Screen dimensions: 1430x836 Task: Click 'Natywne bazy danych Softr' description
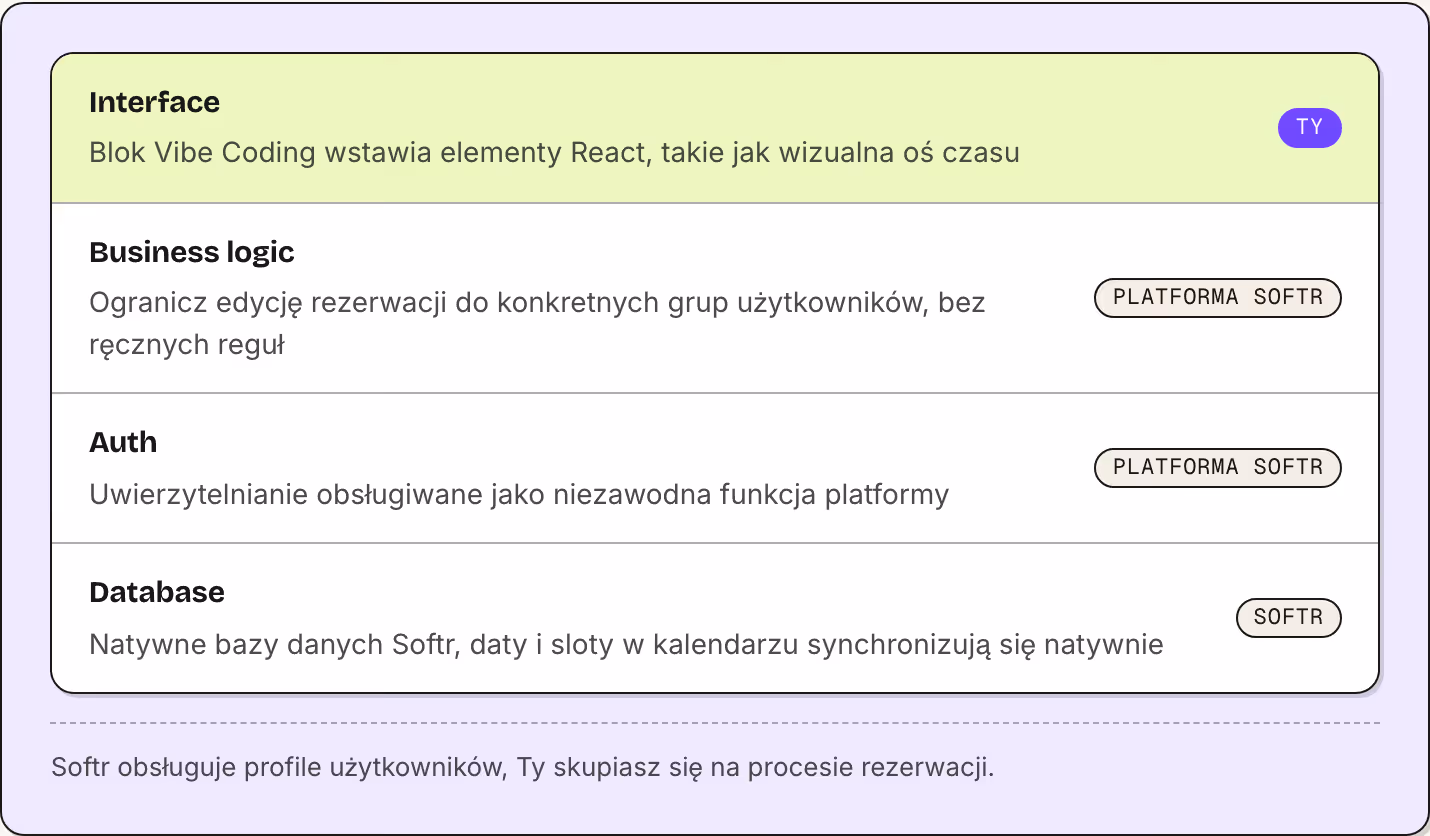pos(626,644)
